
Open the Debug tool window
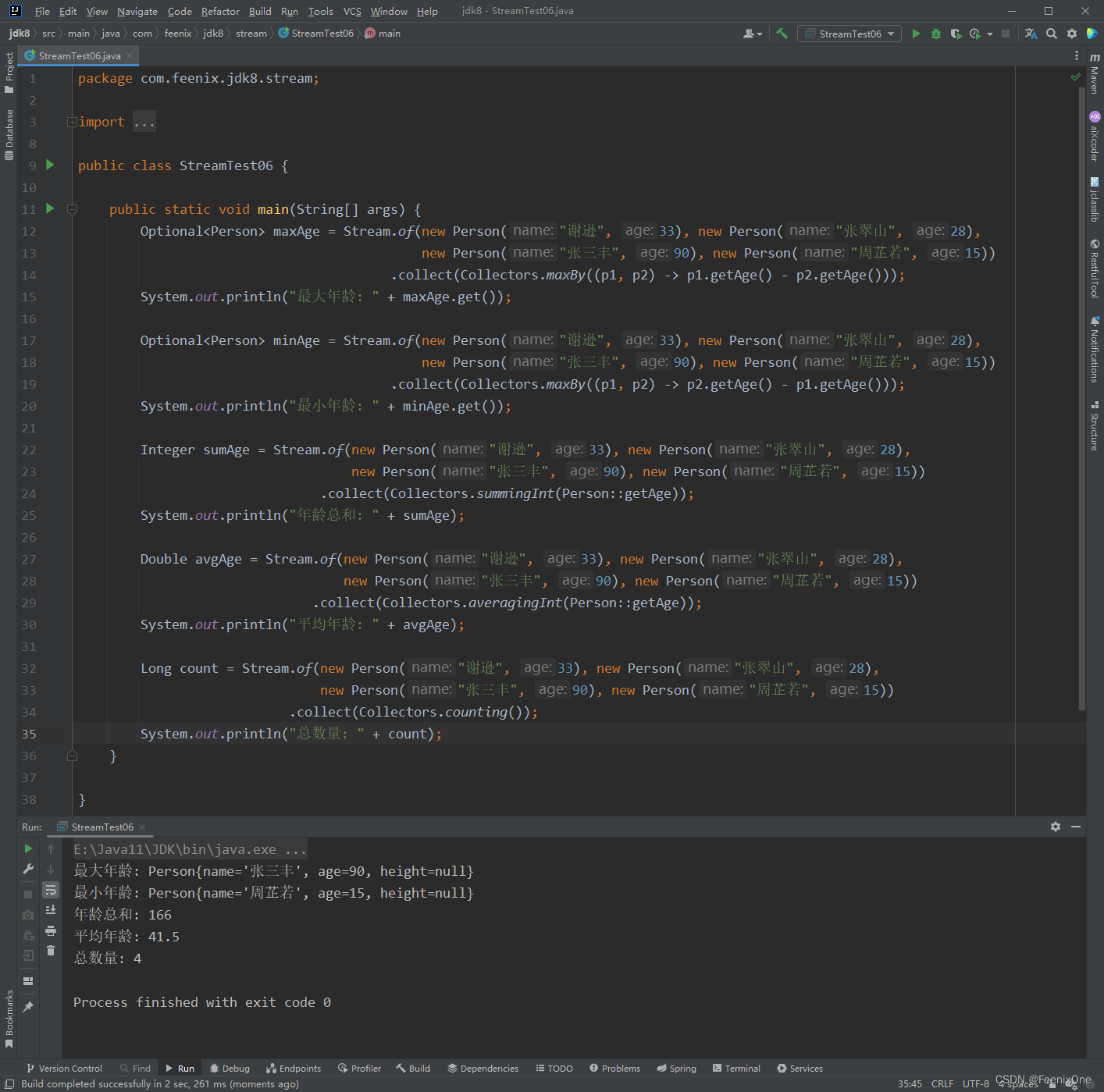(x=230, y=1068)
